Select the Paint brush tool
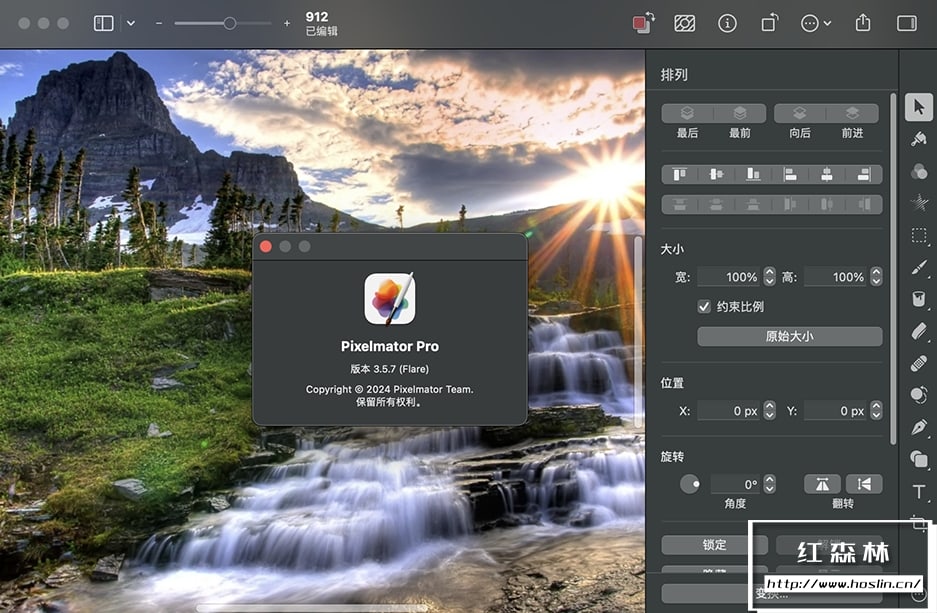Viewport: 937px width, 613px height. tap(919, 268)
